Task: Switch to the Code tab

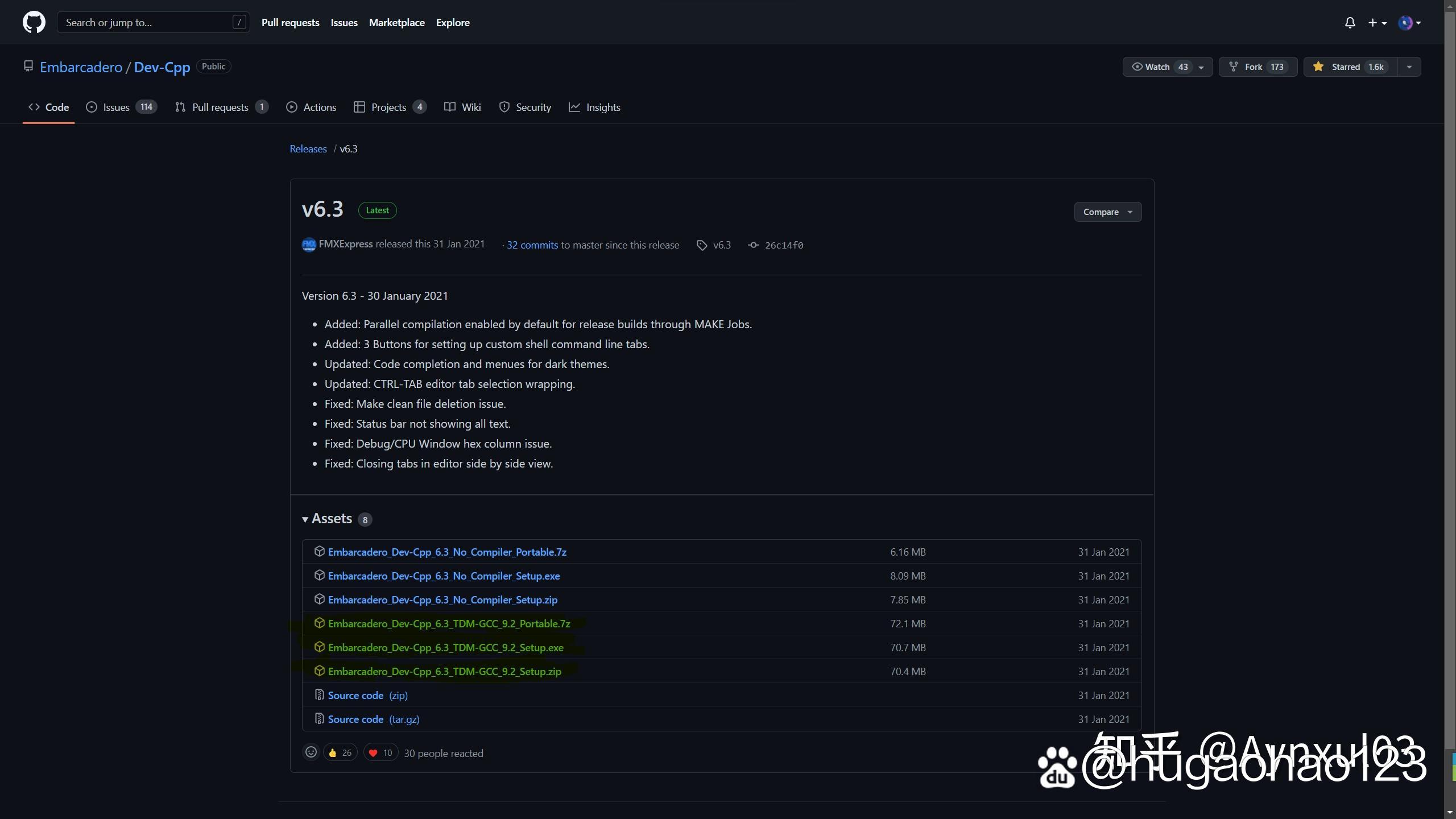Action: point(48,107)
